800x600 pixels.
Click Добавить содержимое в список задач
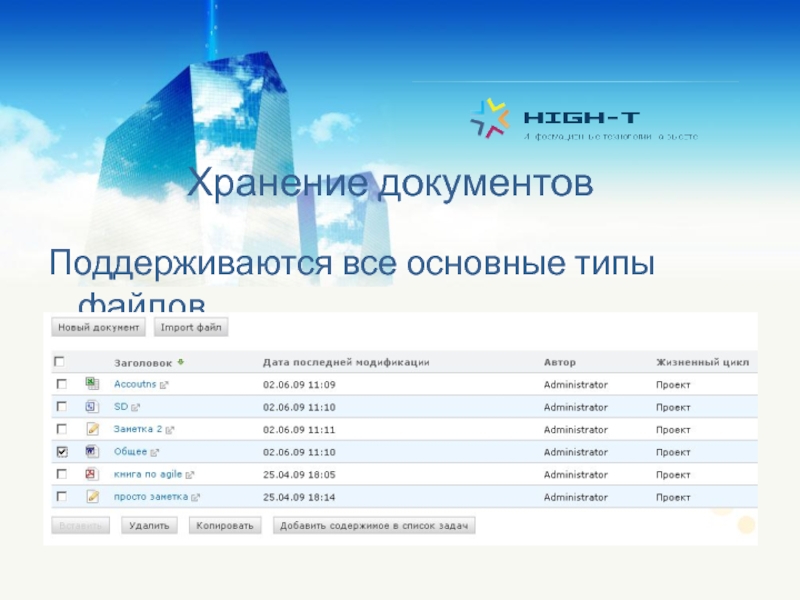pyautogui.click(x=374, y=526)
